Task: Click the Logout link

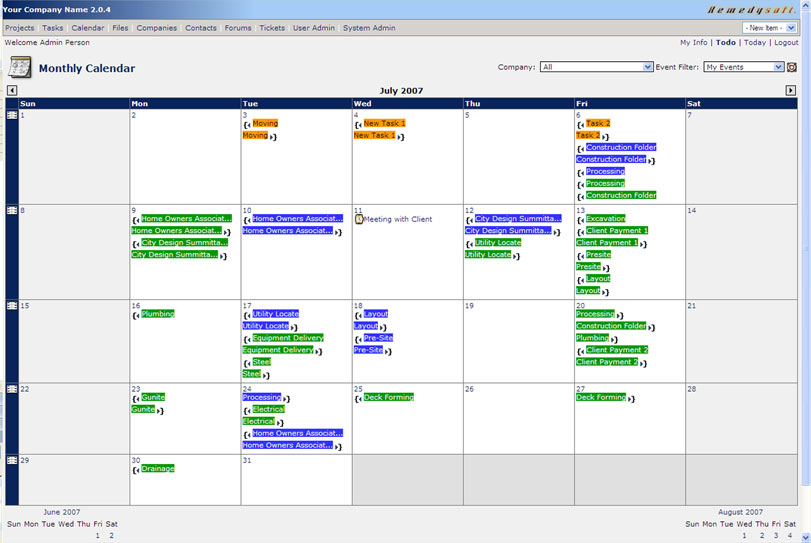Action: pos(786,43)
